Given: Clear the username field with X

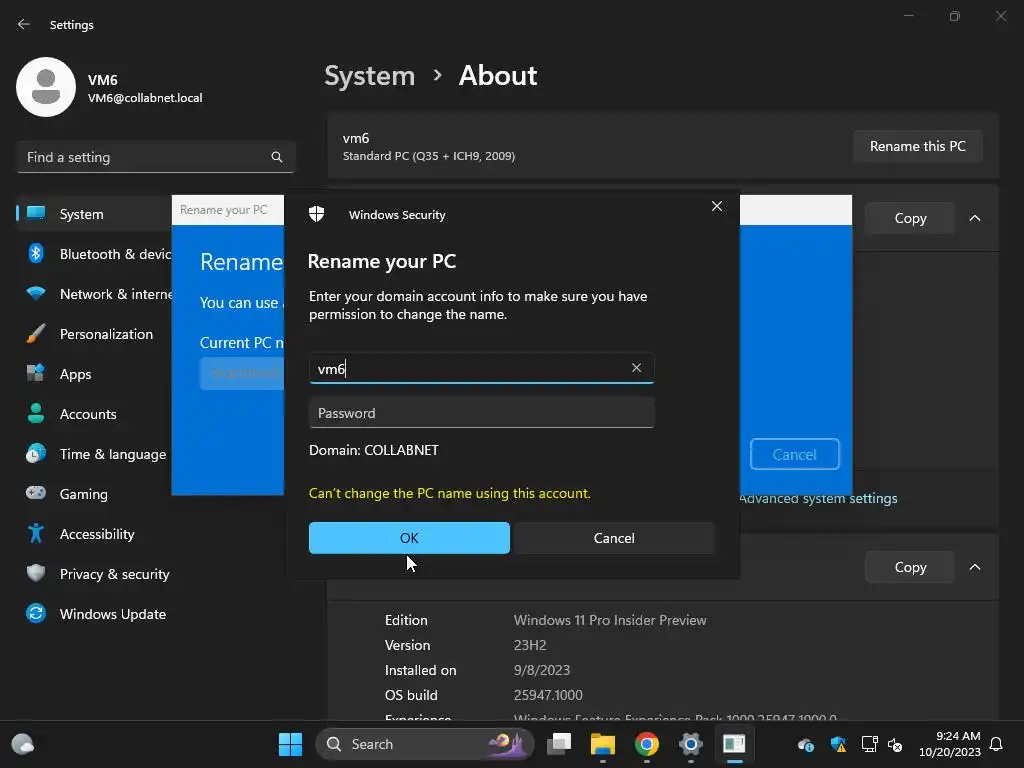Looking at the screenshot, I should click(x=636, y=368).
